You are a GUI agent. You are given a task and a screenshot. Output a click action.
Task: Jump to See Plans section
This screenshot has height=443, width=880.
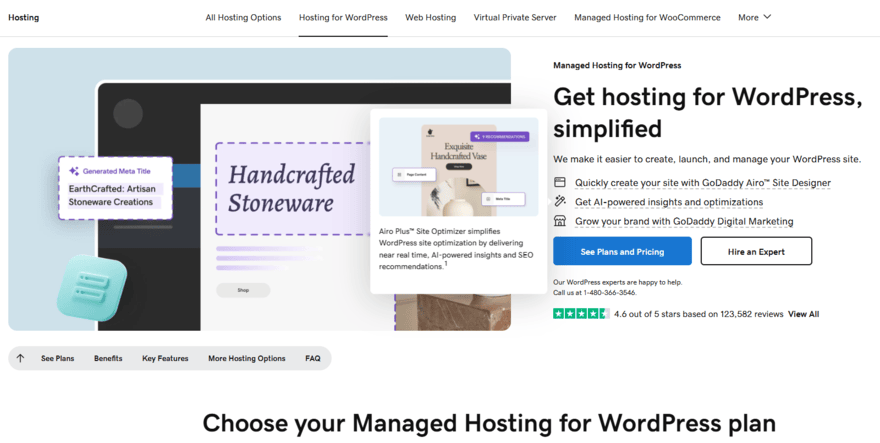coord(57,358)
